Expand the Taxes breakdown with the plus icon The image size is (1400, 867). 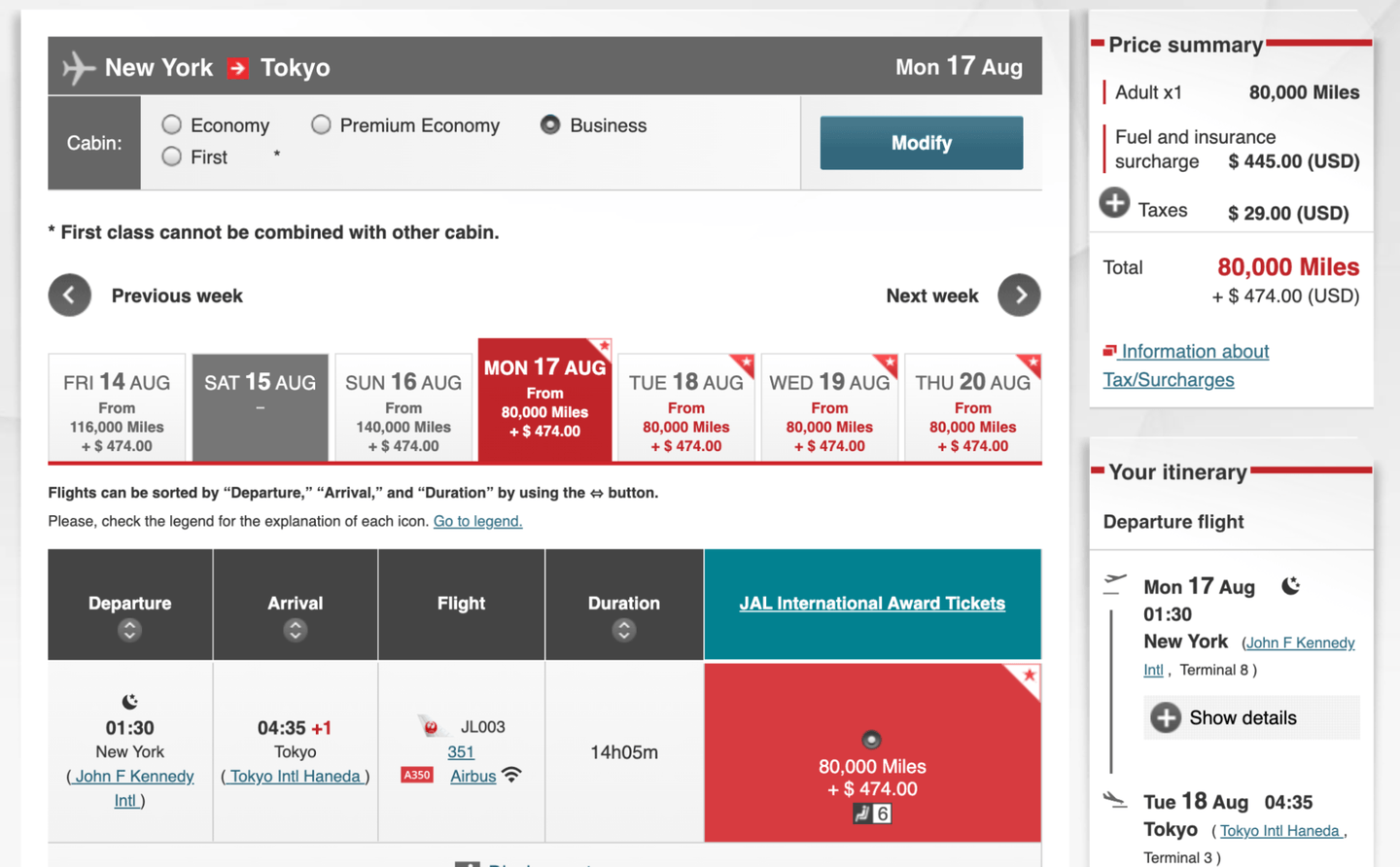[1114, 203]
